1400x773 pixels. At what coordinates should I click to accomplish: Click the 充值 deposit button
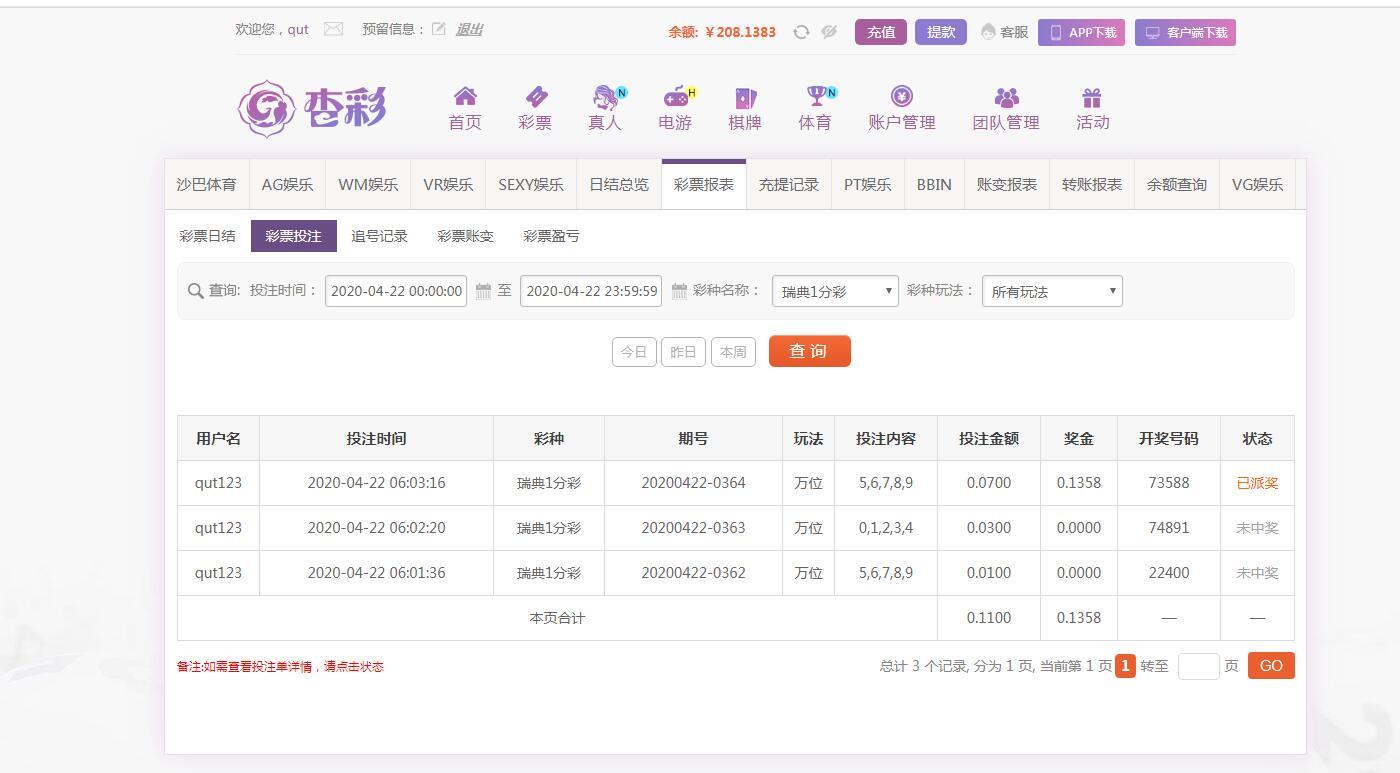881,32
